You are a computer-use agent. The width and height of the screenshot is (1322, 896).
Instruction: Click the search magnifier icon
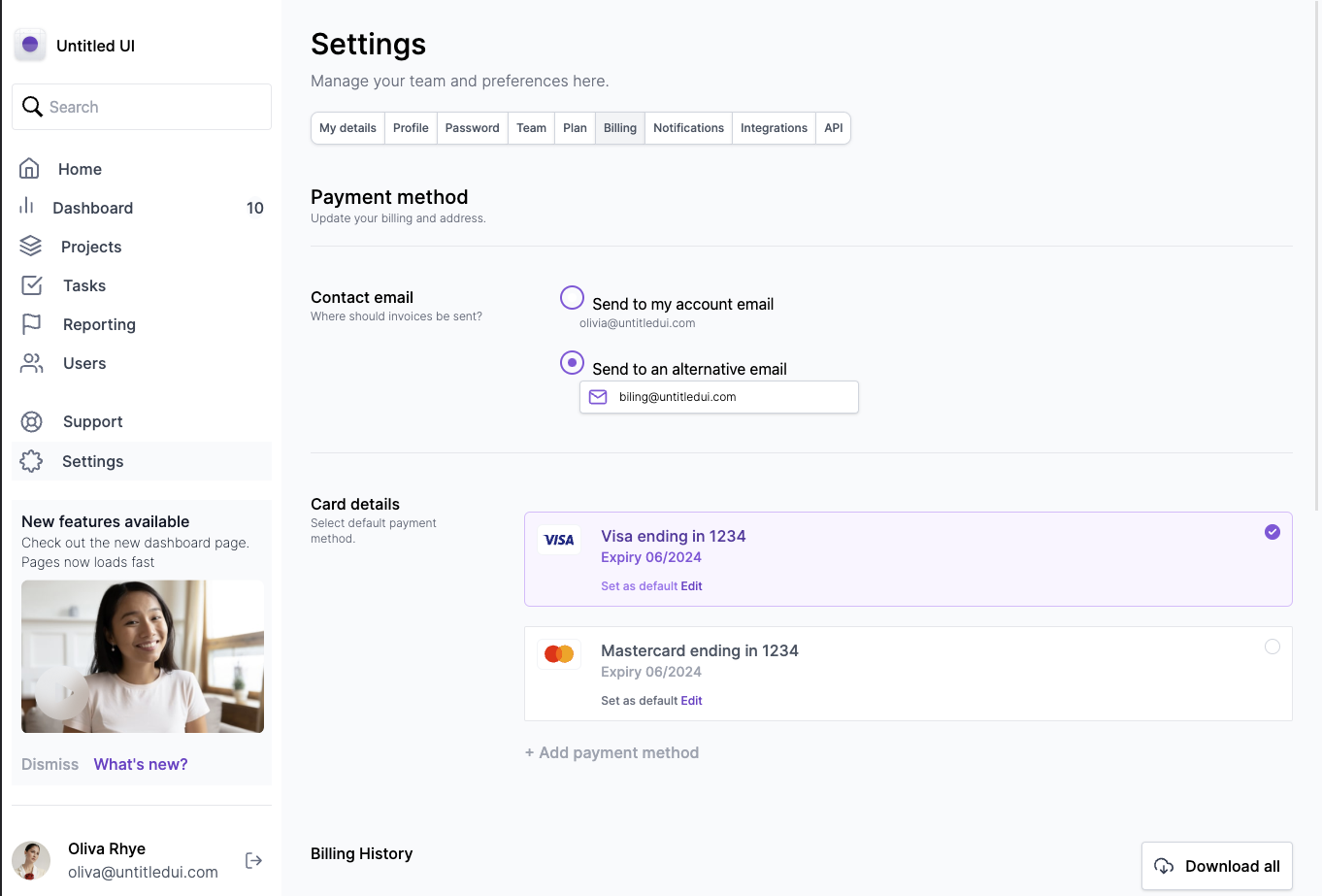[x=32, y=106]
